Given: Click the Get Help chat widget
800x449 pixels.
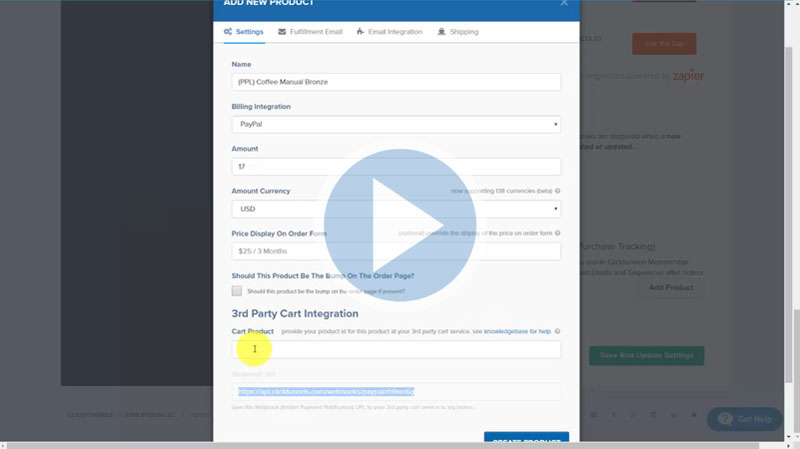Looking at the screenshot, I should pos(745,419).
